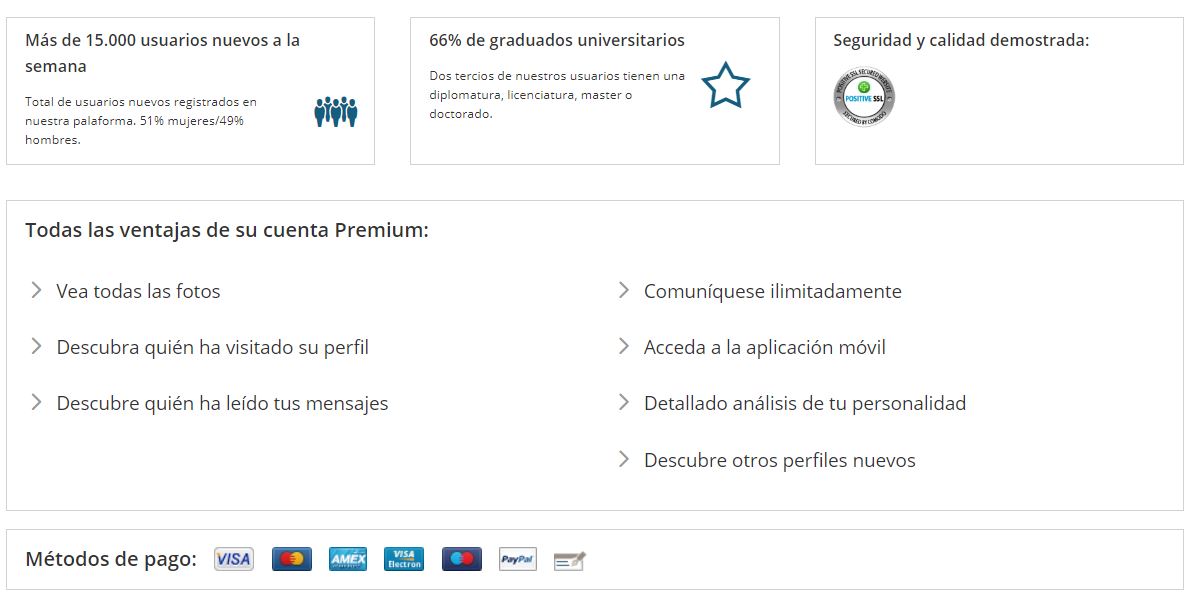Viewport: 1195px width, 601px height.
Task: Open Descubre quién ha leído tus mensajes
Action: 223,404
